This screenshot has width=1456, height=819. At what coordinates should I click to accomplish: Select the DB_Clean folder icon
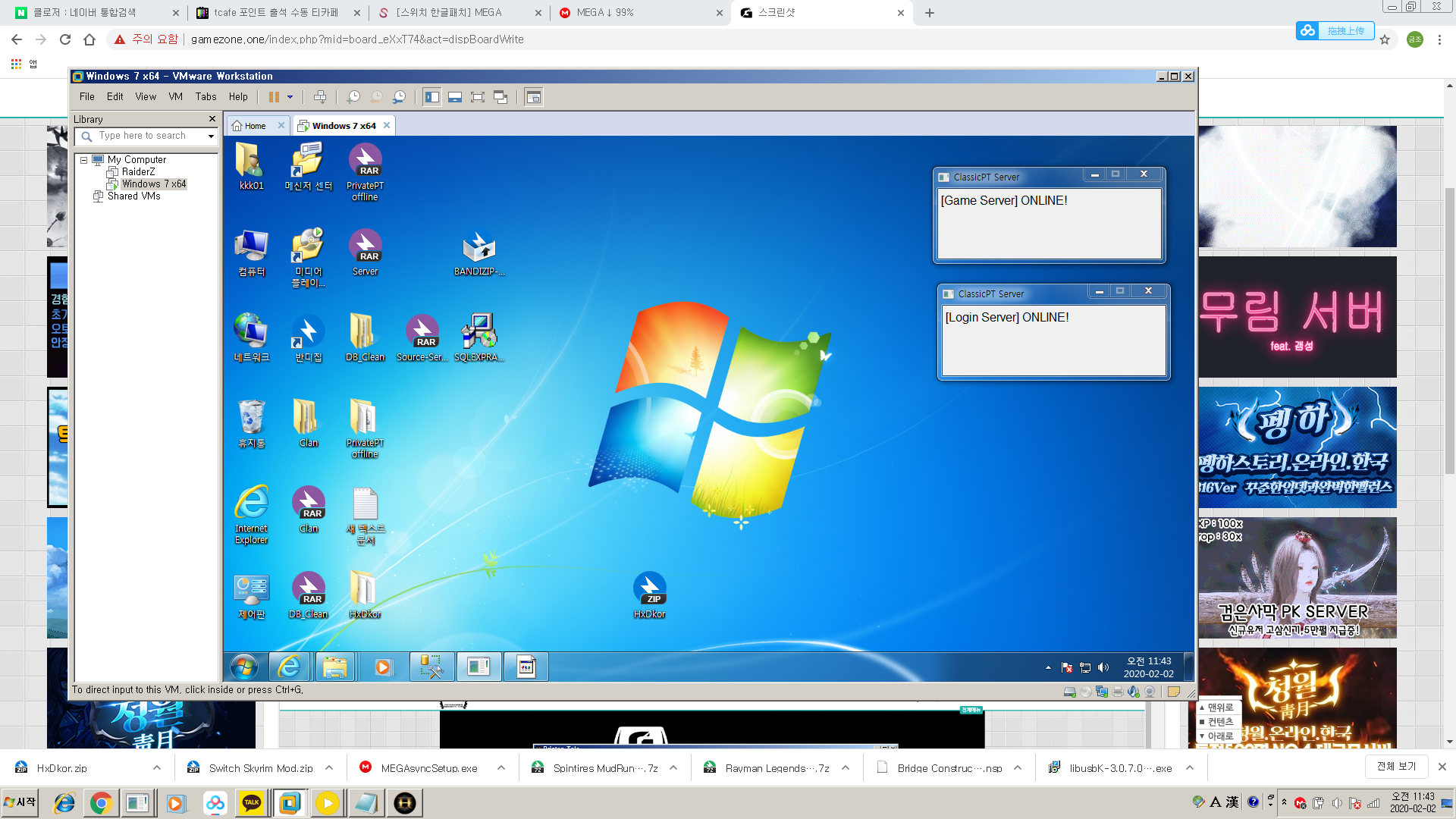click(366, 338)
